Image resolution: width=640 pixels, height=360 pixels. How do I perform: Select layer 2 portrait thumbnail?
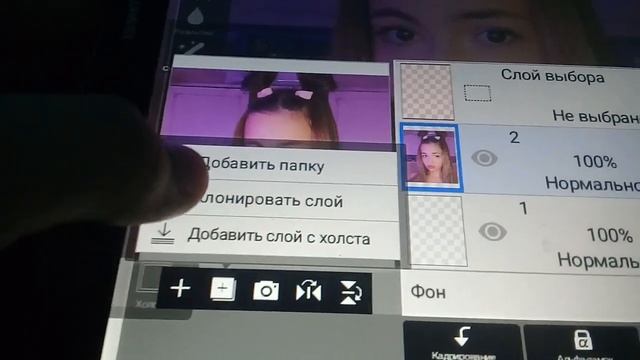[431, 157]
